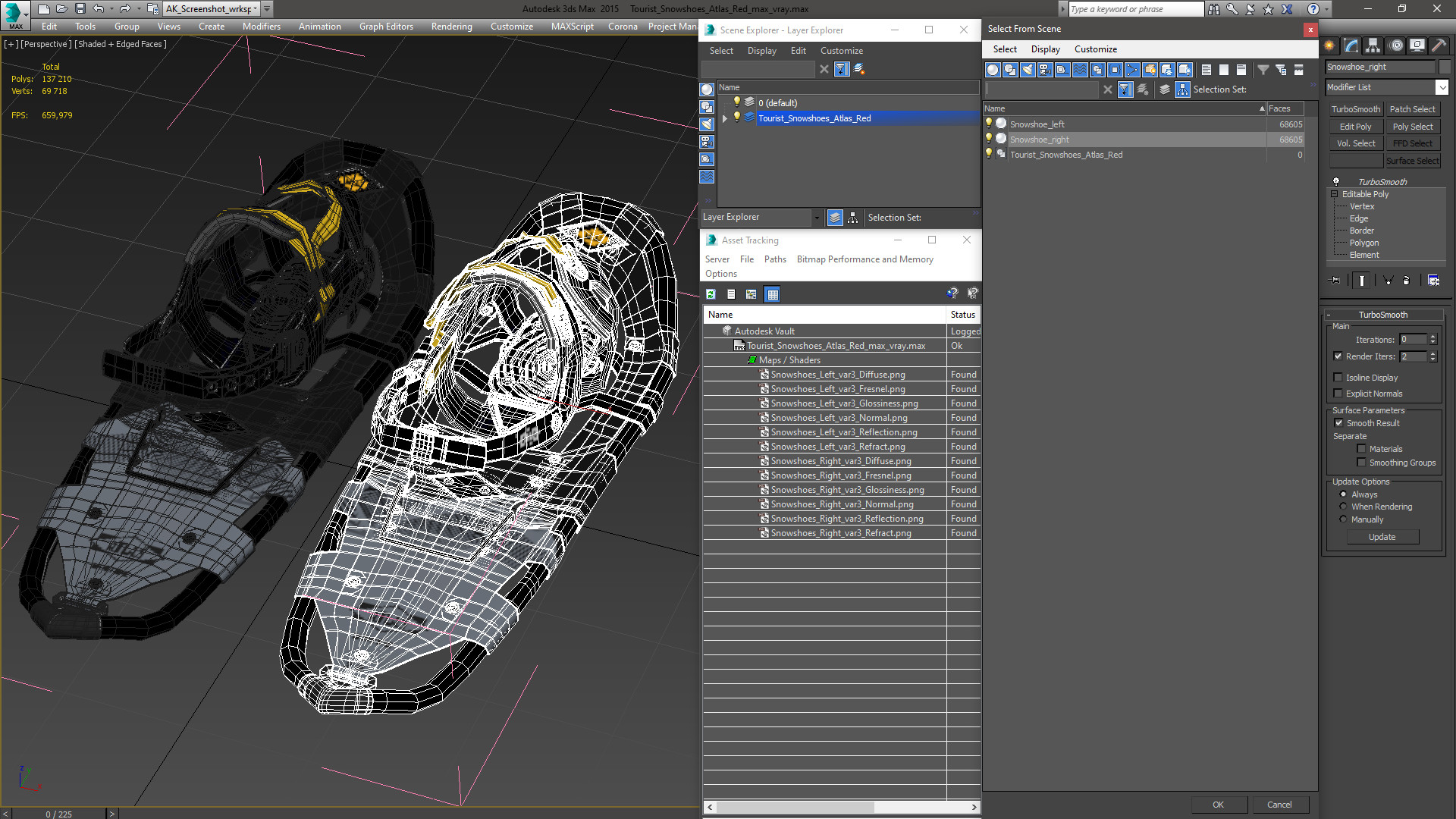This screenshot has width=1456, height=819.
Task: Enable Isoline Display checkbox
Action: [x=1338, y=378]
